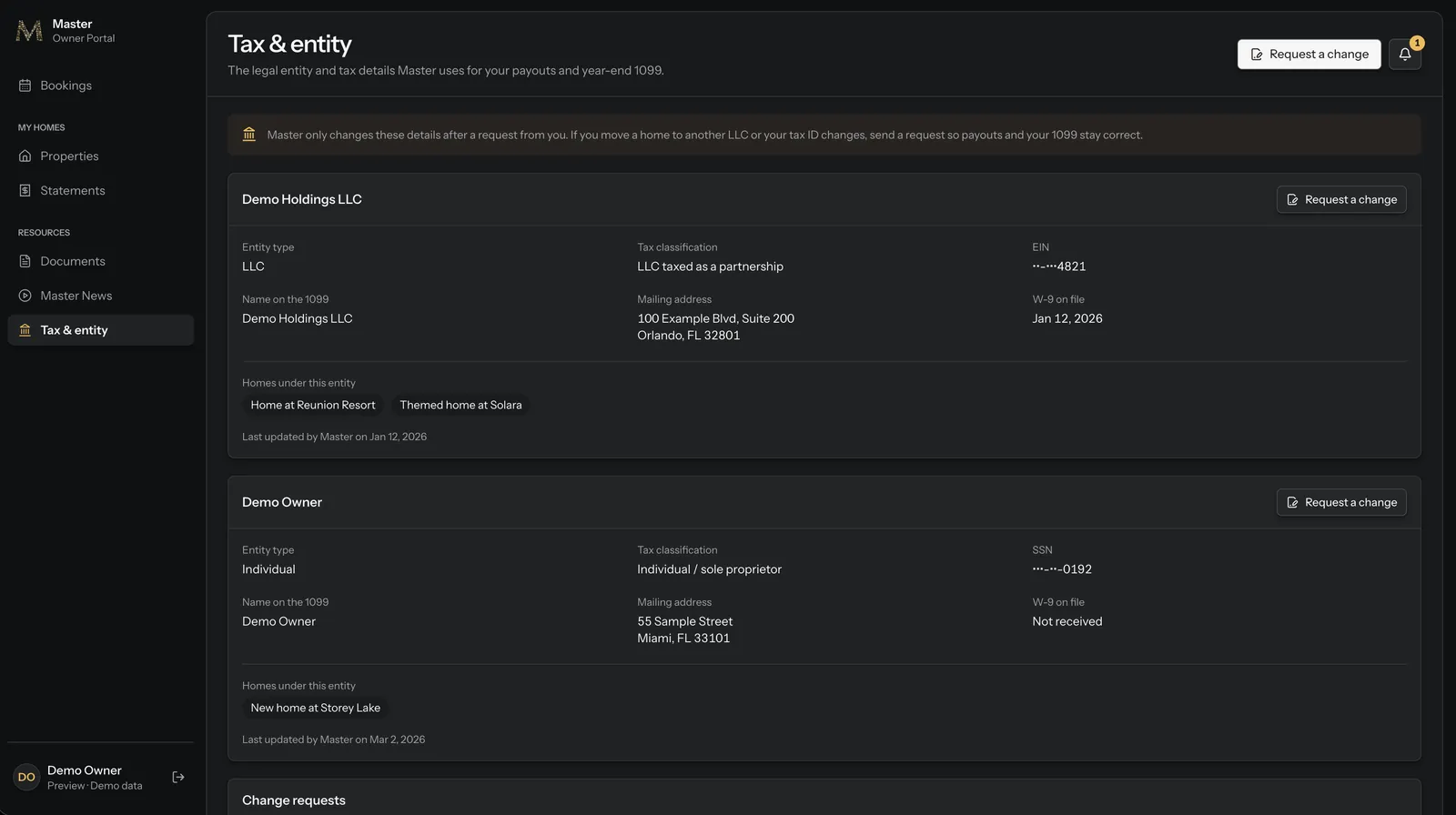Go to Properties page

tap(100, 156)
